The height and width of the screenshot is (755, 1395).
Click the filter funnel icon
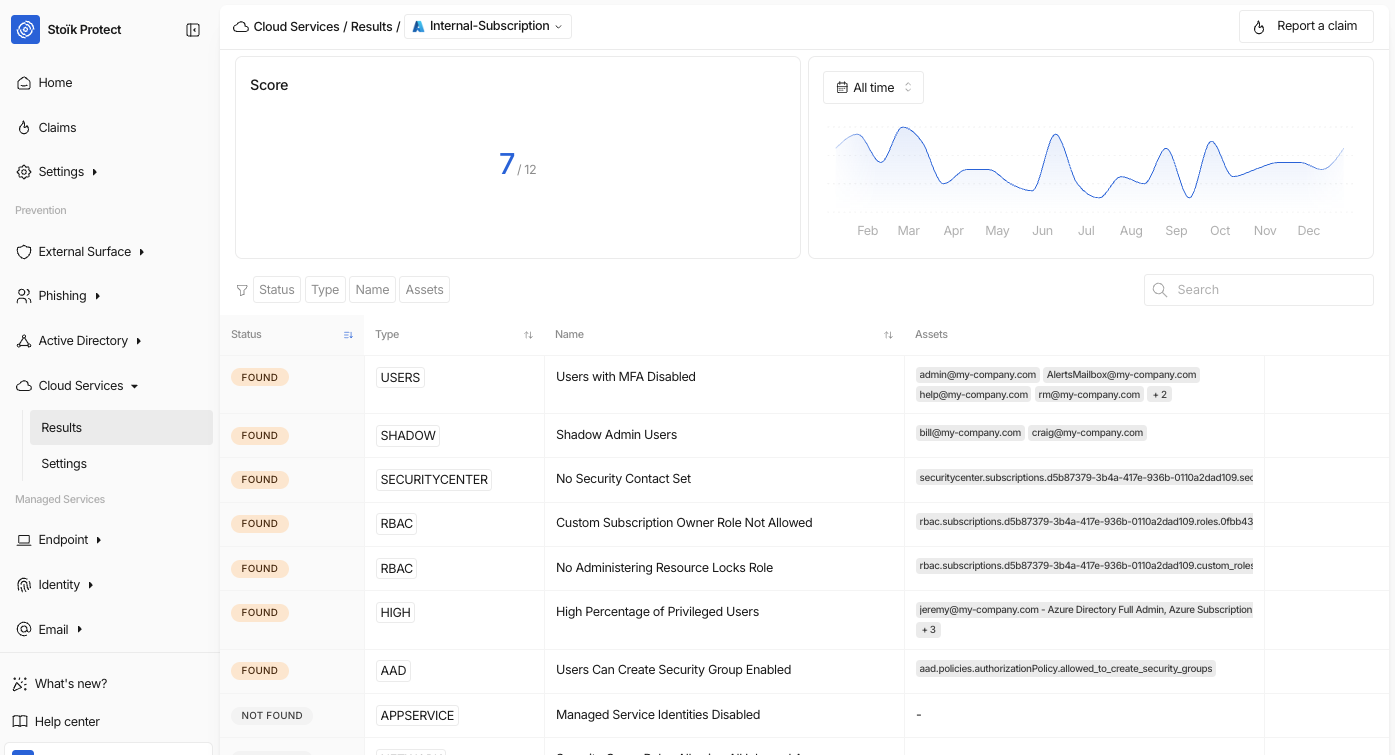click(242, 290)
